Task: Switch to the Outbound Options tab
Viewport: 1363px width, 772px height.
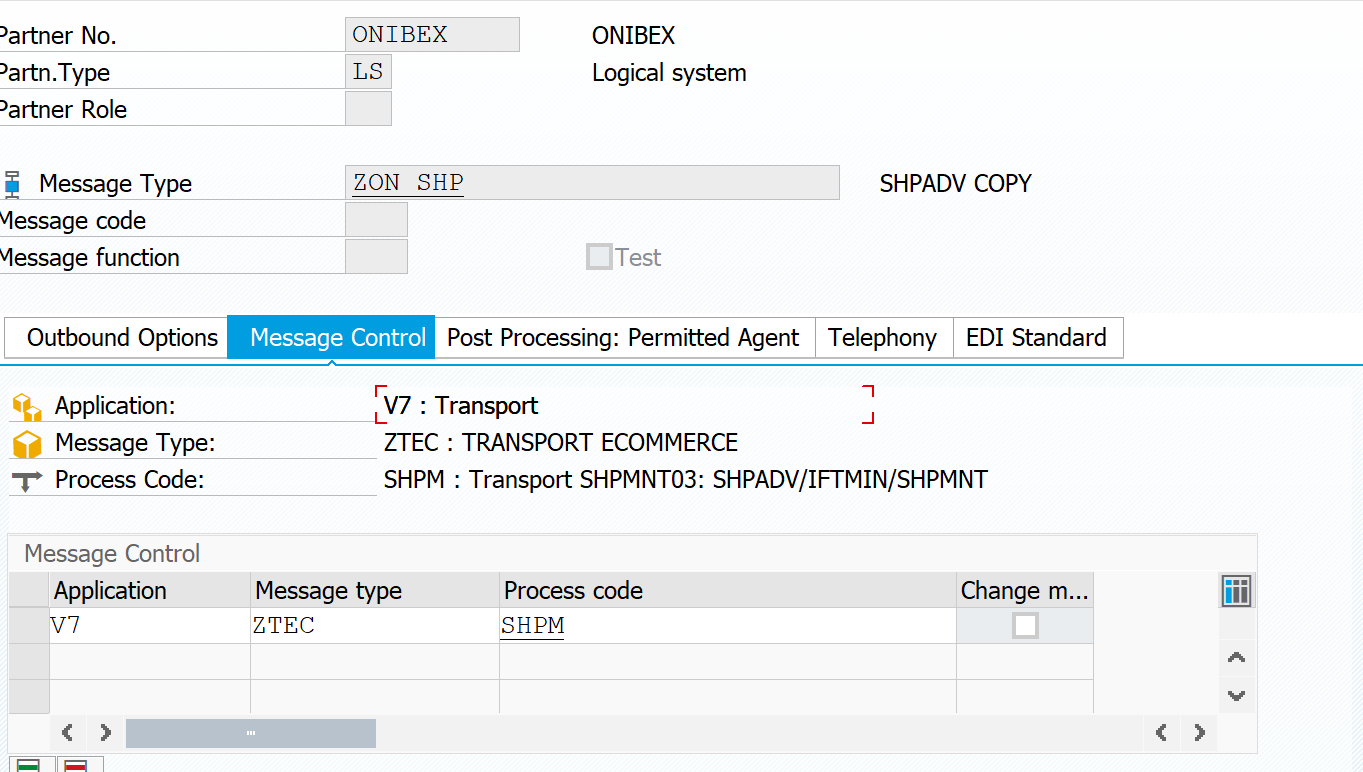Action: (122, 338)
